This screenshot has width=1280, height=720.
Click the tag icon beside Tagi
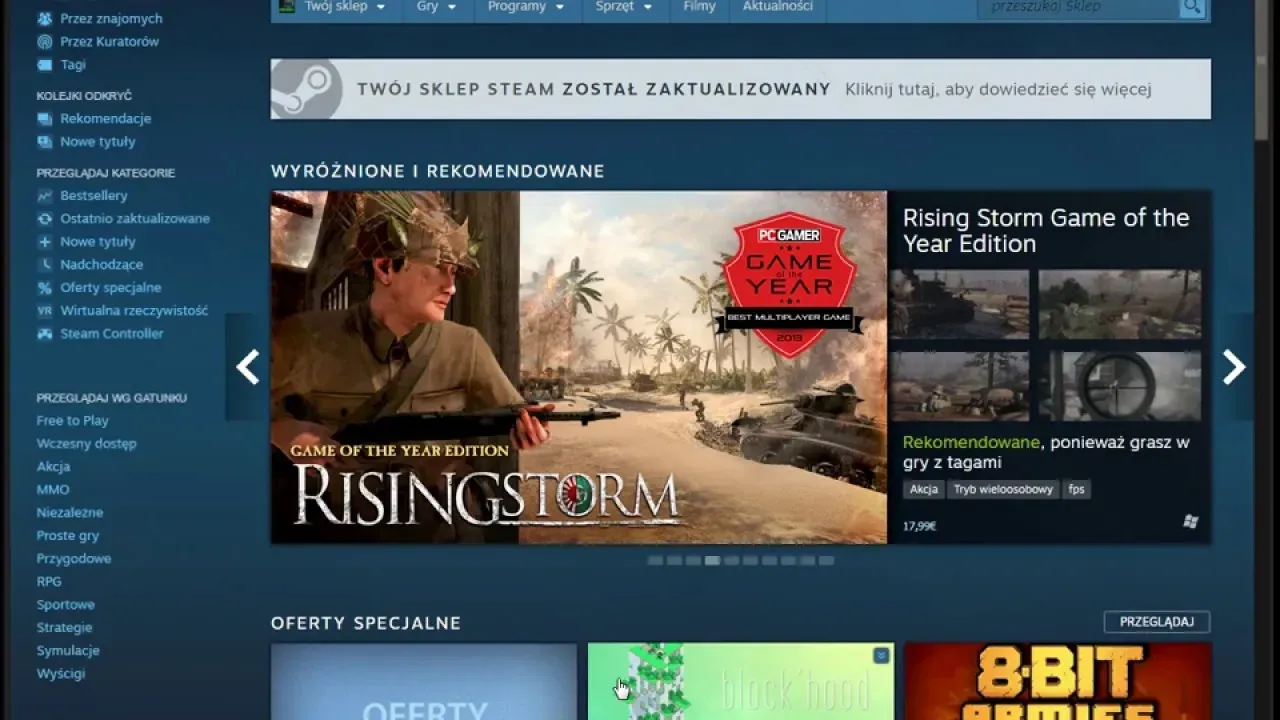click(44, 65)
